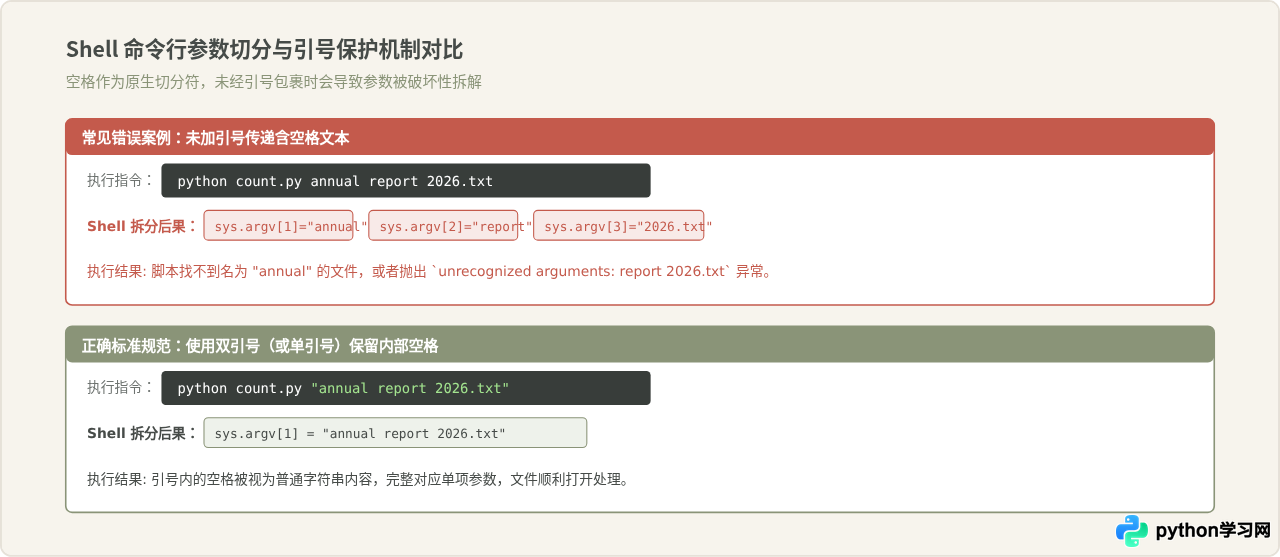Click the red header '常见错误案例：未加引号传递含空格文本'

(640, 137)
